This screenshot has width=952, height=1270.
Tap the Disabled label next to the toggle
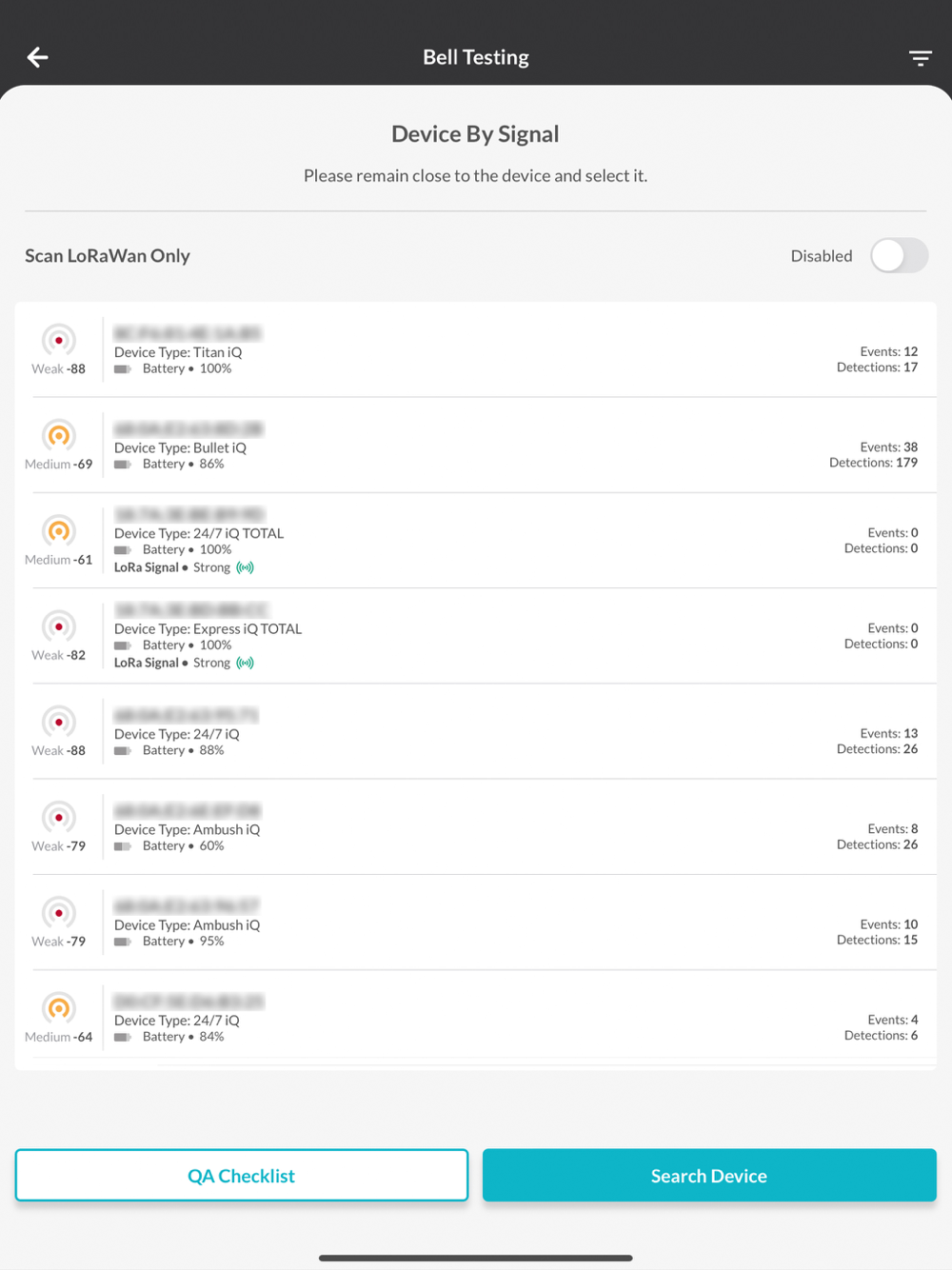click(821, 256)
